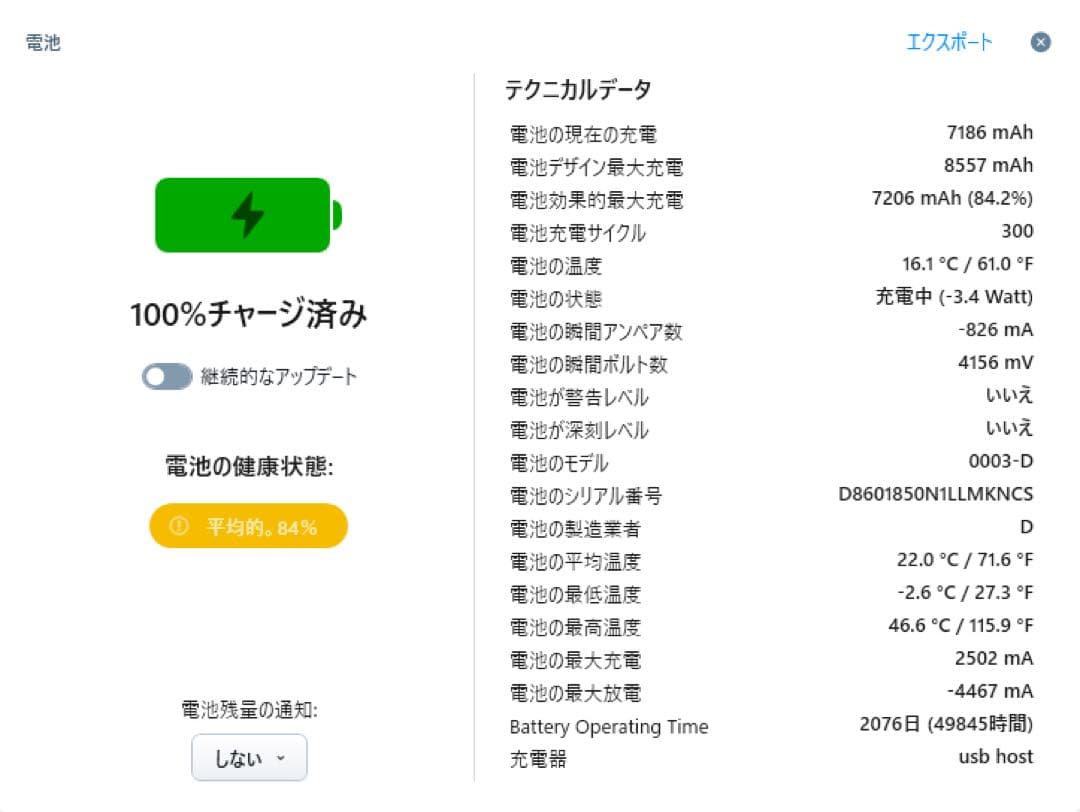Screen dimensions: 1080x812
Task: Click the warning icon inside the yellow health badge
Action: (181, 525)
